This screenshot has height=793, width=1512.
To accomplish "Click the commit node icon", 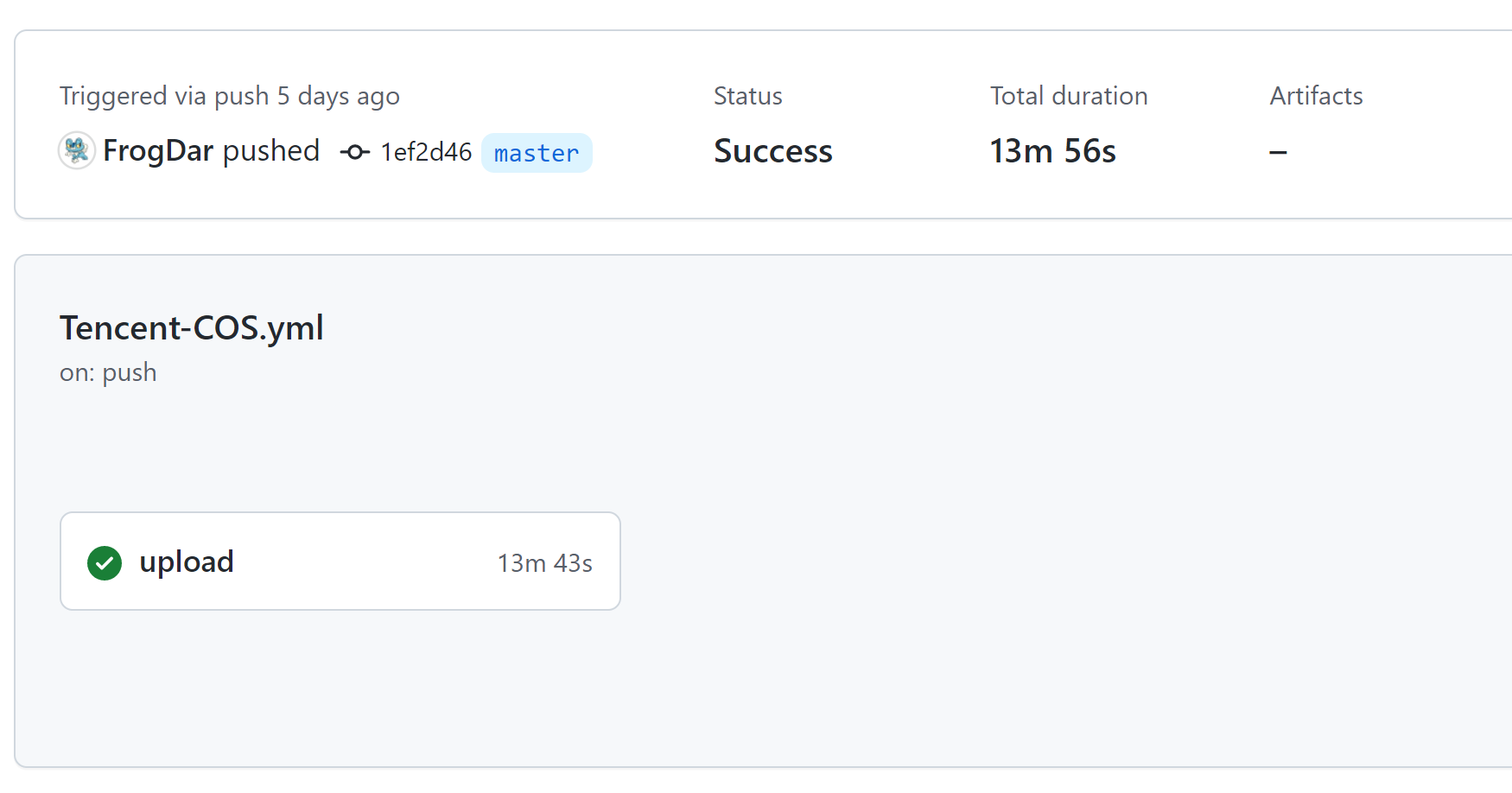I will [354, 153].
